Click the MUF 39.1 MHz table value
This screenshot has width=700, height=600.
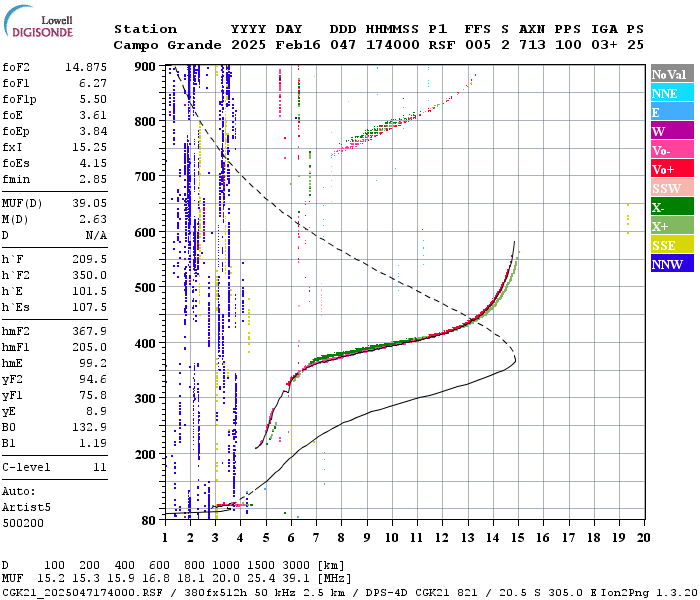pos(296,578)
